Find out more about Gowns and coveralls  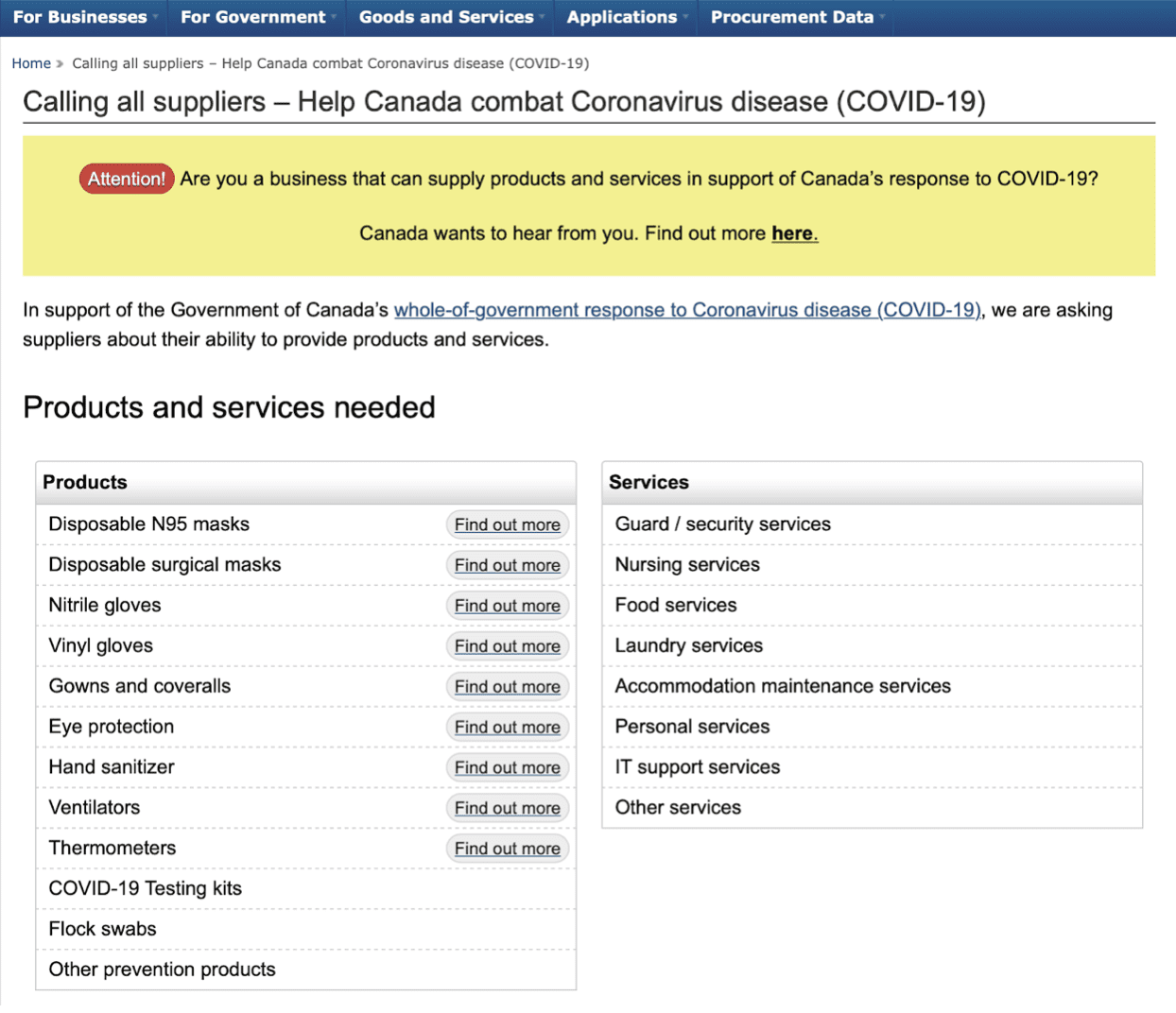click(507, 687)
